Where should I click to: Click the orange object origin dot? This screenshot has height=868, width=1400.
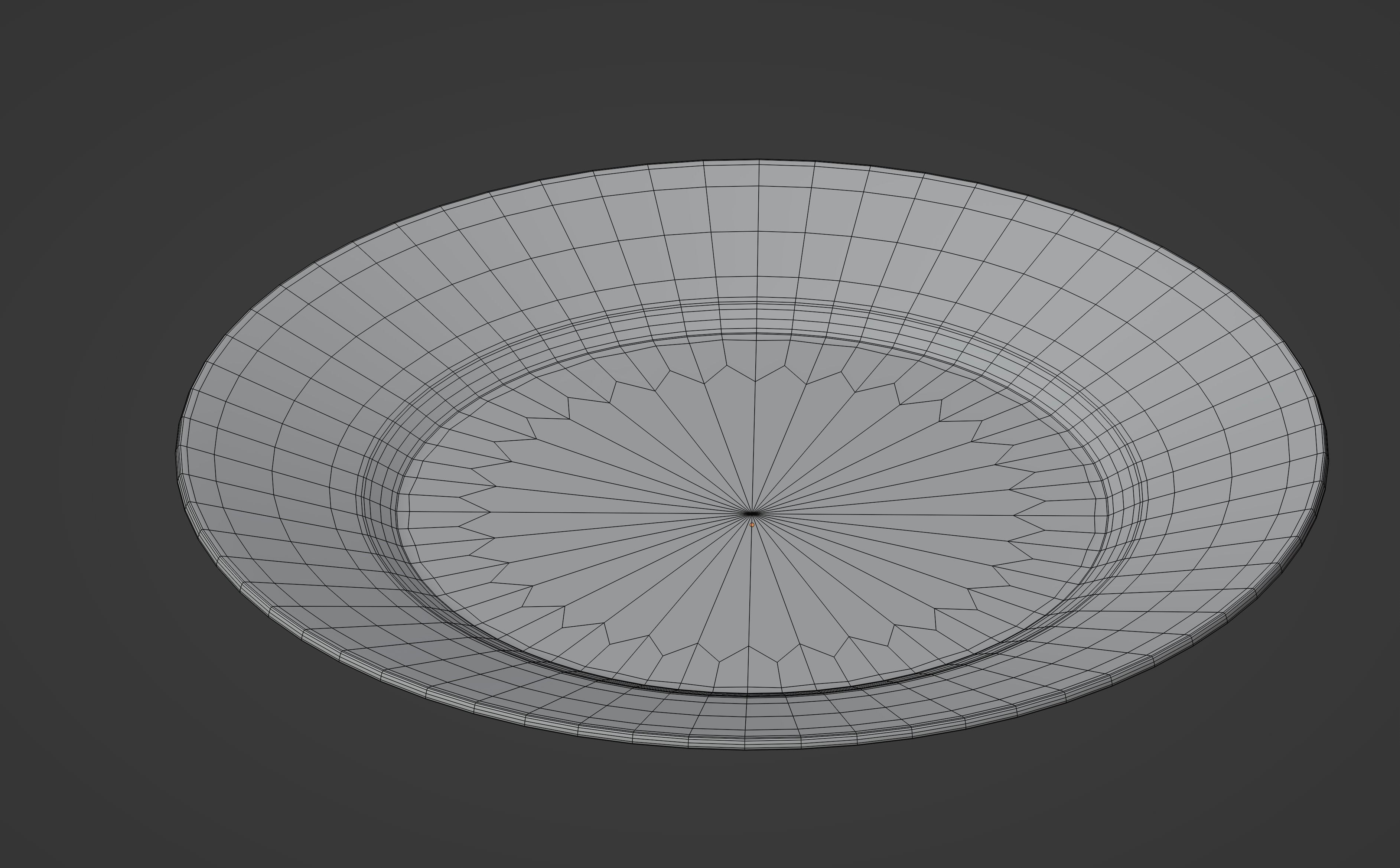click(752, 525)
